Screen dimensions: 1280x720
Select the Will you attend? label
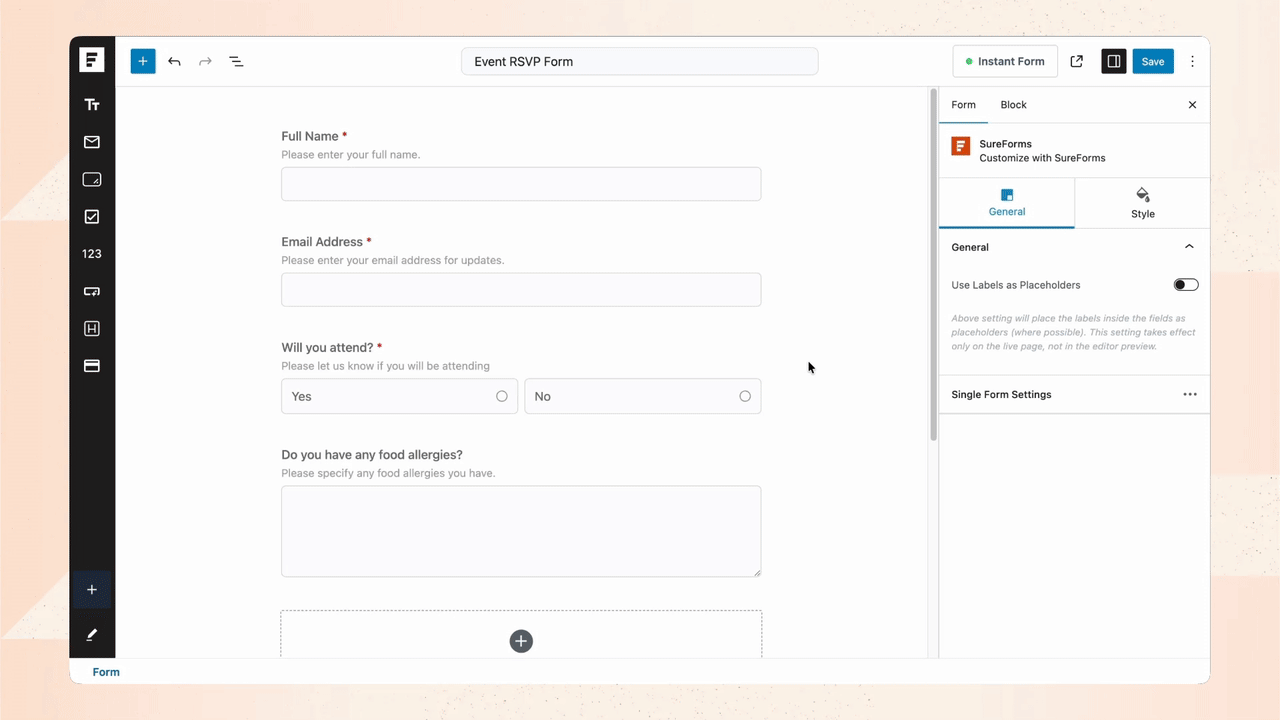[327, 348]
